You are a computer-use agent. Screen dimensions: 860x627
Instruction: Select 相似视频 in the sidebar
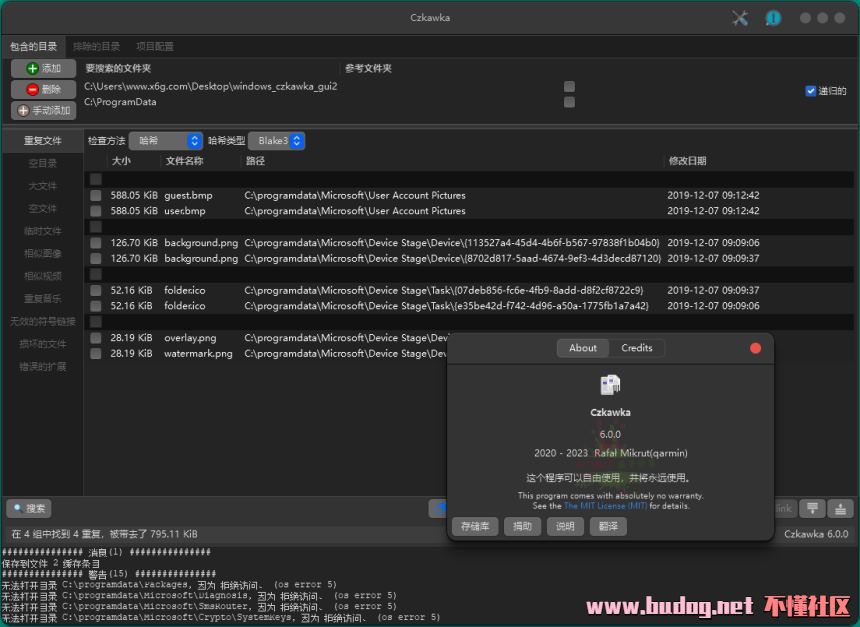[43, 276]
